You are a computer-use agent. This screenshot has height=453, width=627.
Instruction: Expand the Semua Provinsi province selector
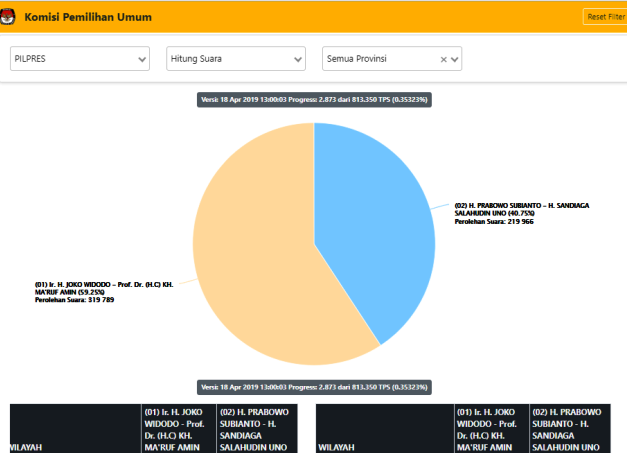click(x=380, y=59)
